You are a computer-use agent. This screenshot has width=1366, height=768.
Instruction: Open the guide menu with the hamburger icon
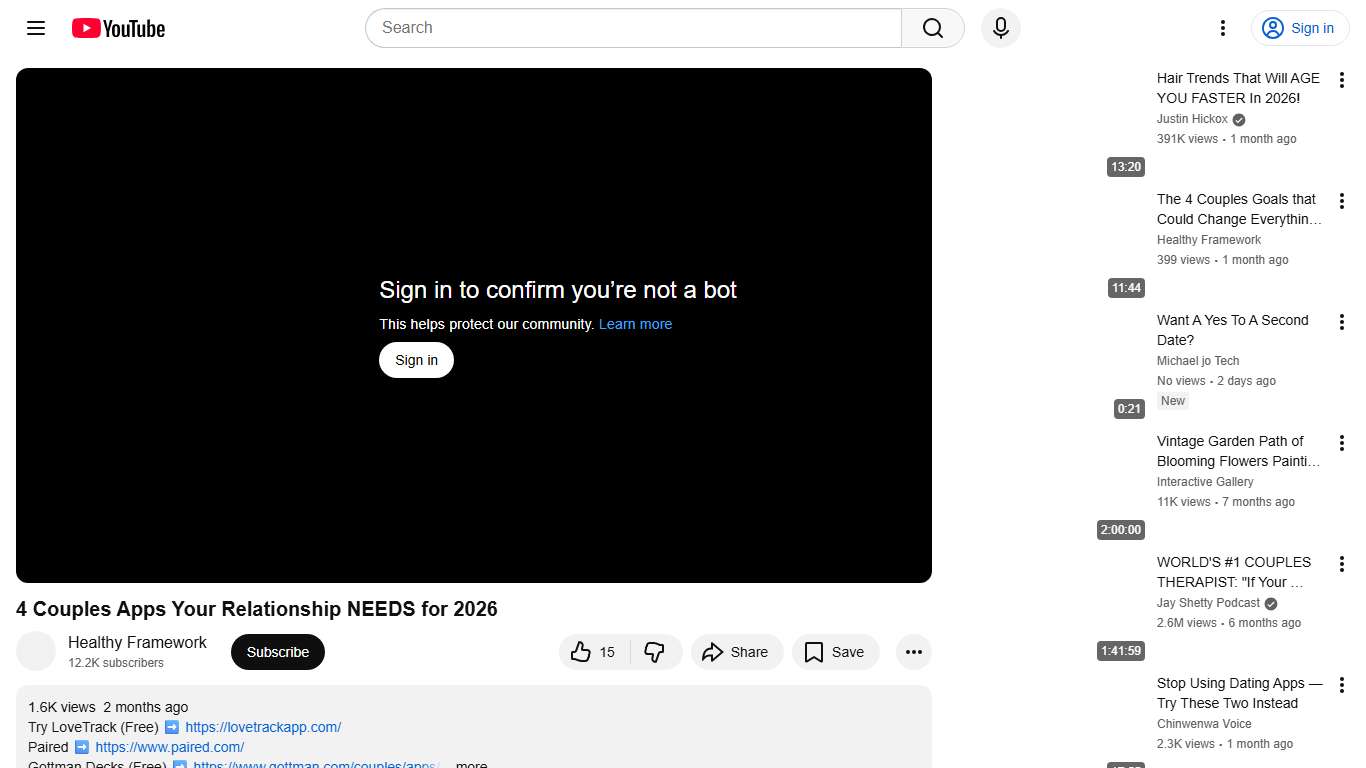(35, 28)
